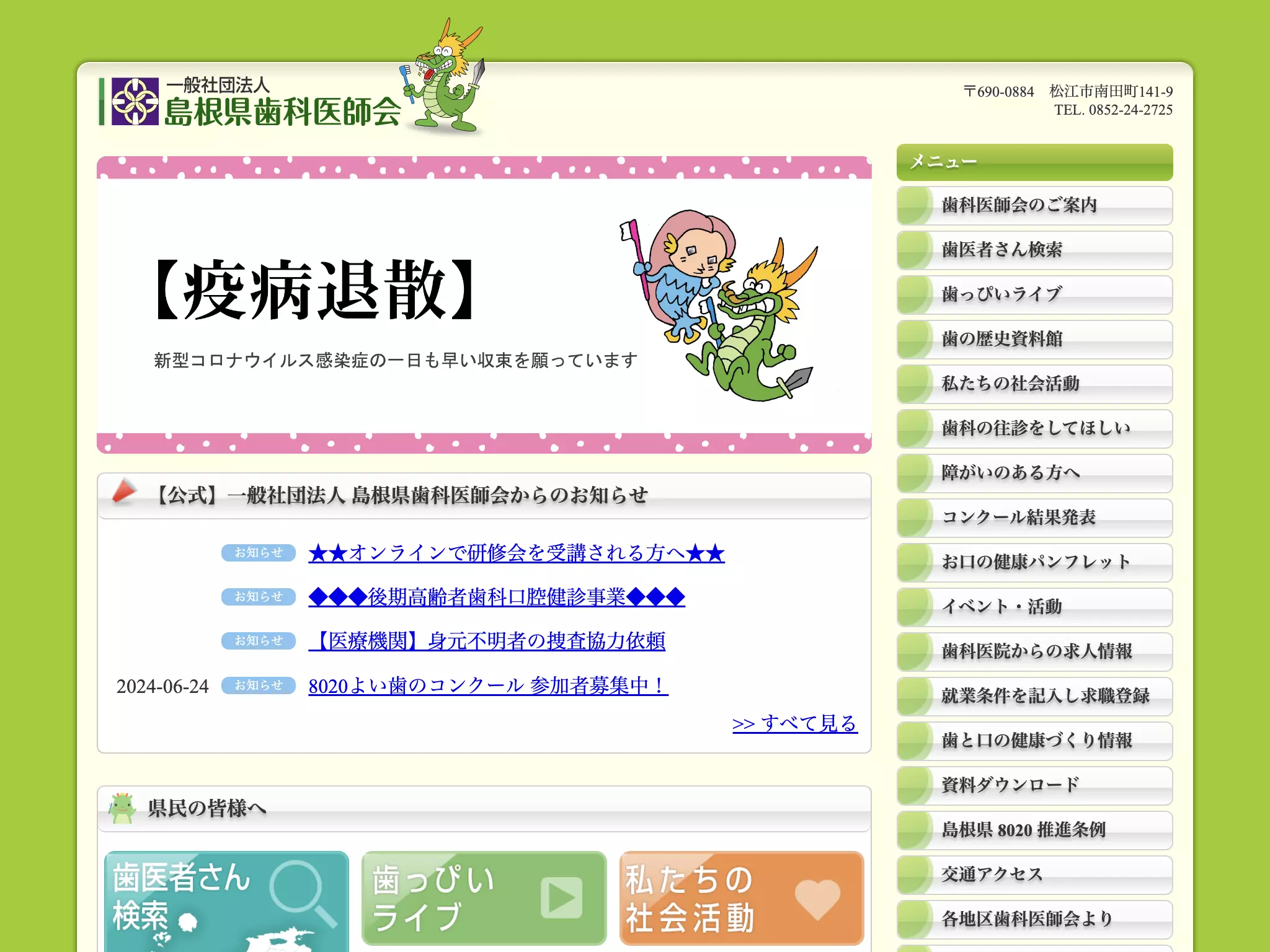
Task: Click the dragon mascot in the header
Action: point(443,76)
